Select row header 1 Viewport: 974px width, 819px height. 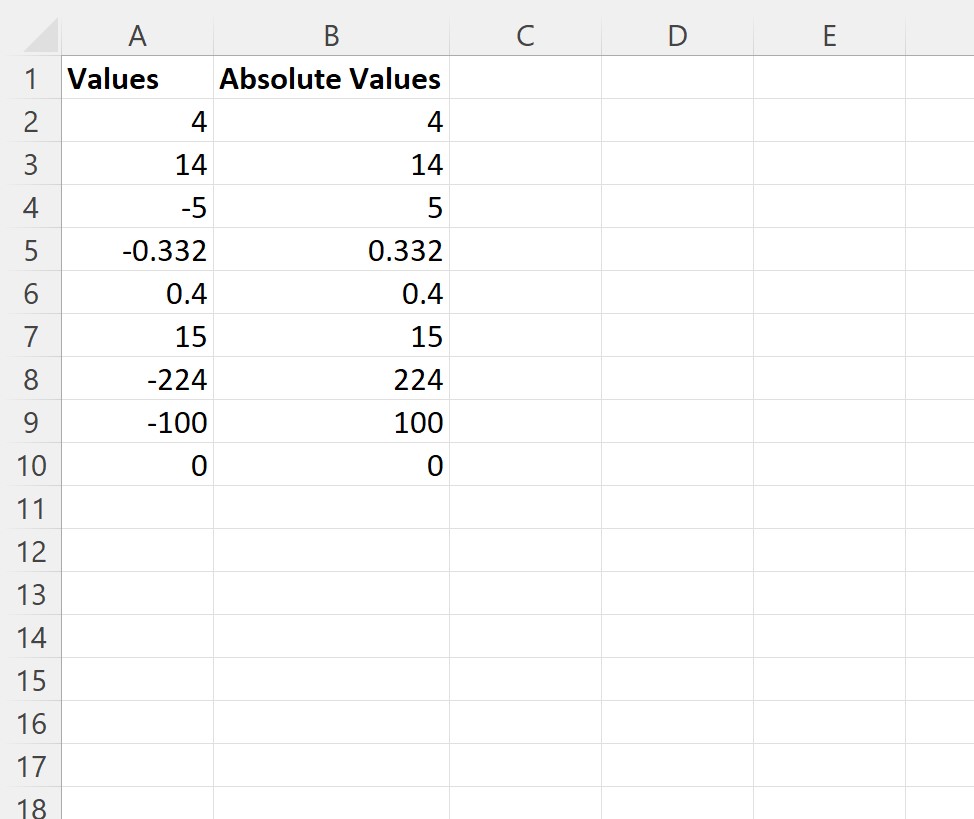[x=32, y=78]
